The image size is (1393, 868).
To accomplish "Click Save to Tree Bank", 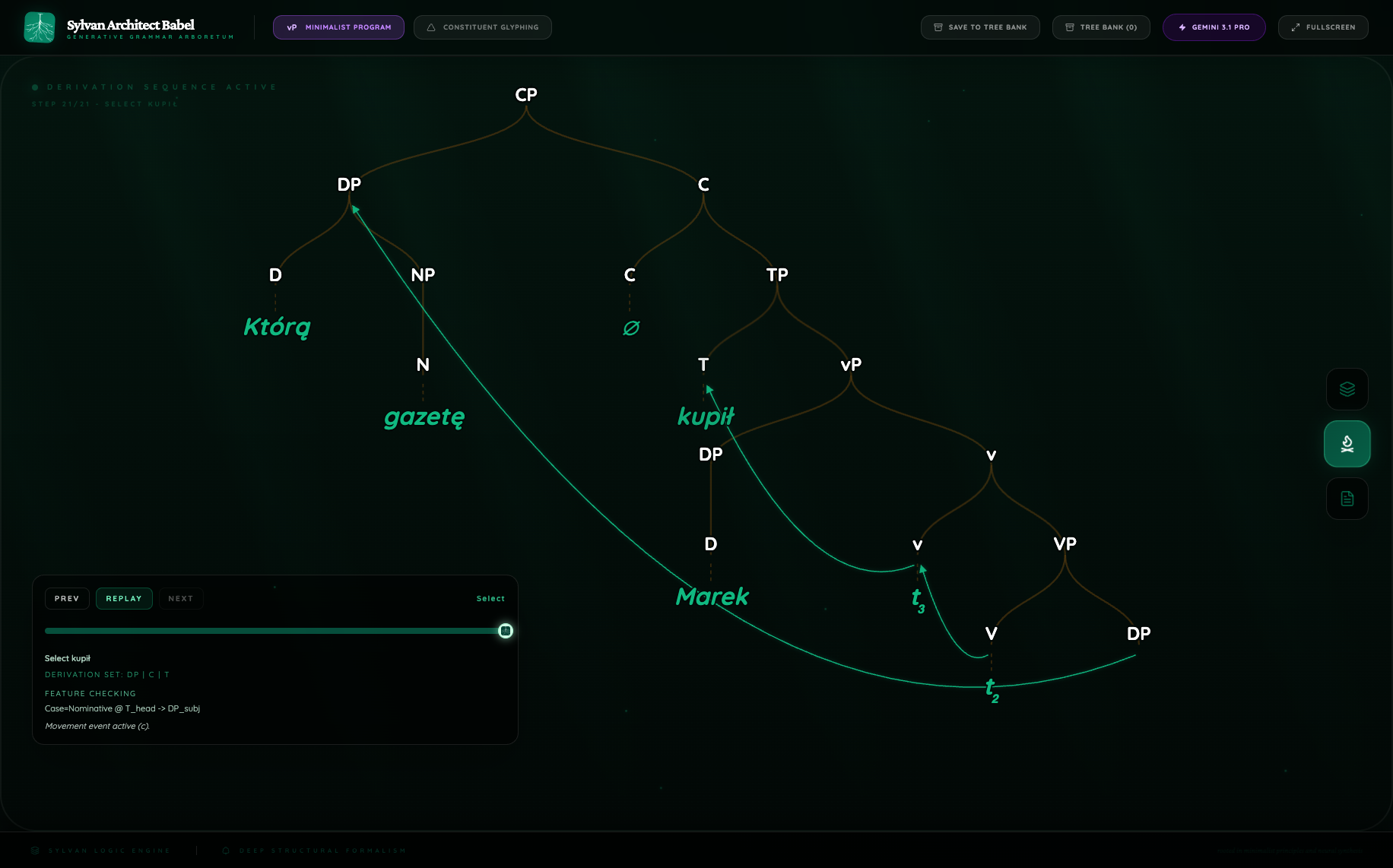I will [979, 27].
